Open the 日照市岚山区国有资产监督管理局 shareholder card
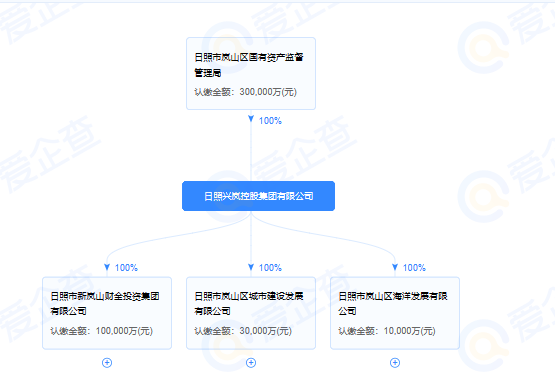The width and height of the screenshot is (555, 378). (251, 74)
